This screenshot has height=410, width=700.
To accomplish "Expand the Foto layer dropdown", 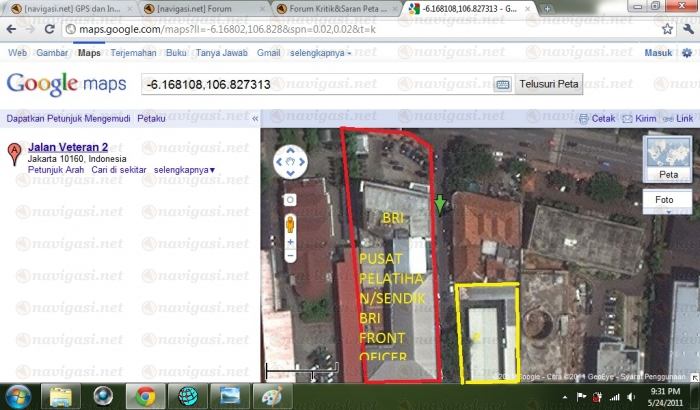I will (669, 200).
